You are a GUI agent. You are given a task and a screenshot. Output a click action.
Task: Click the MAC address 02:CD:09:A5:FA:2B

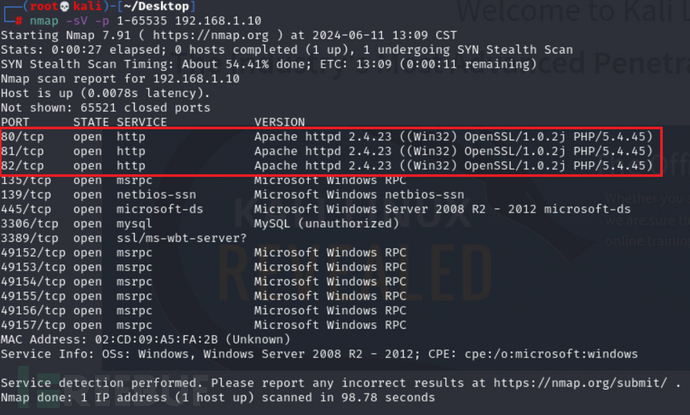[149, 339]
